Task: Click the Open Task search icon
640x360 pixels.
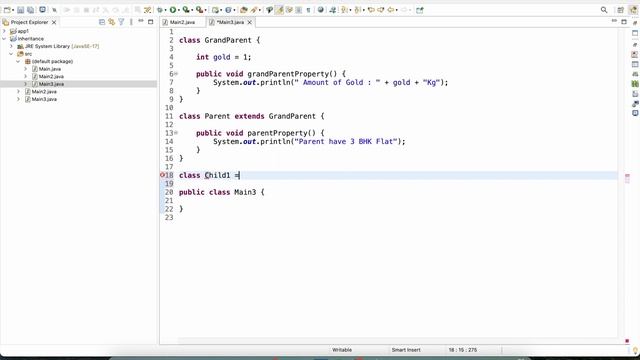Action: (254, 10)
